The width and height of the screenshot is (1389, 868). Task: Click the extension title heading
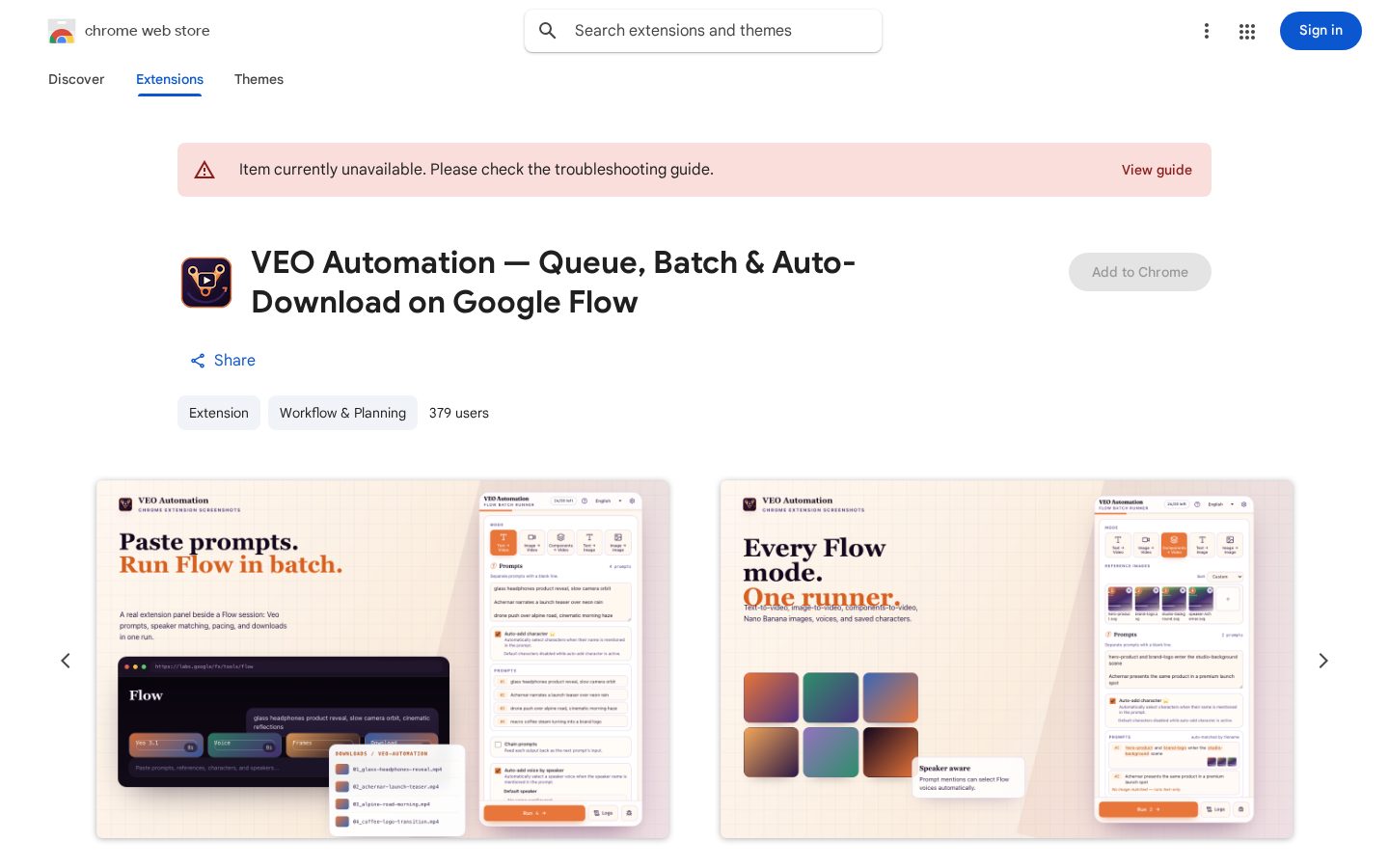coord(554,283)
